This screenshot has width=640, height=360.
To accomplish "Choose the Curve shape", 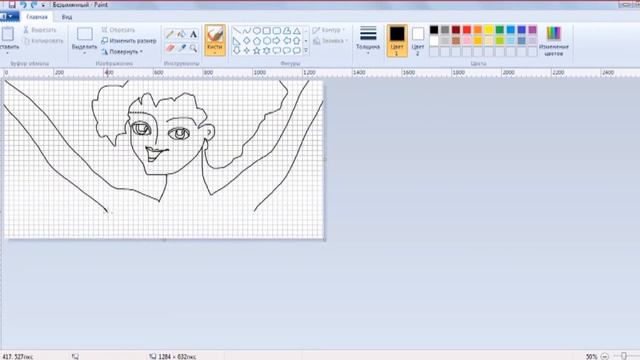I will [x=247, y=31].
